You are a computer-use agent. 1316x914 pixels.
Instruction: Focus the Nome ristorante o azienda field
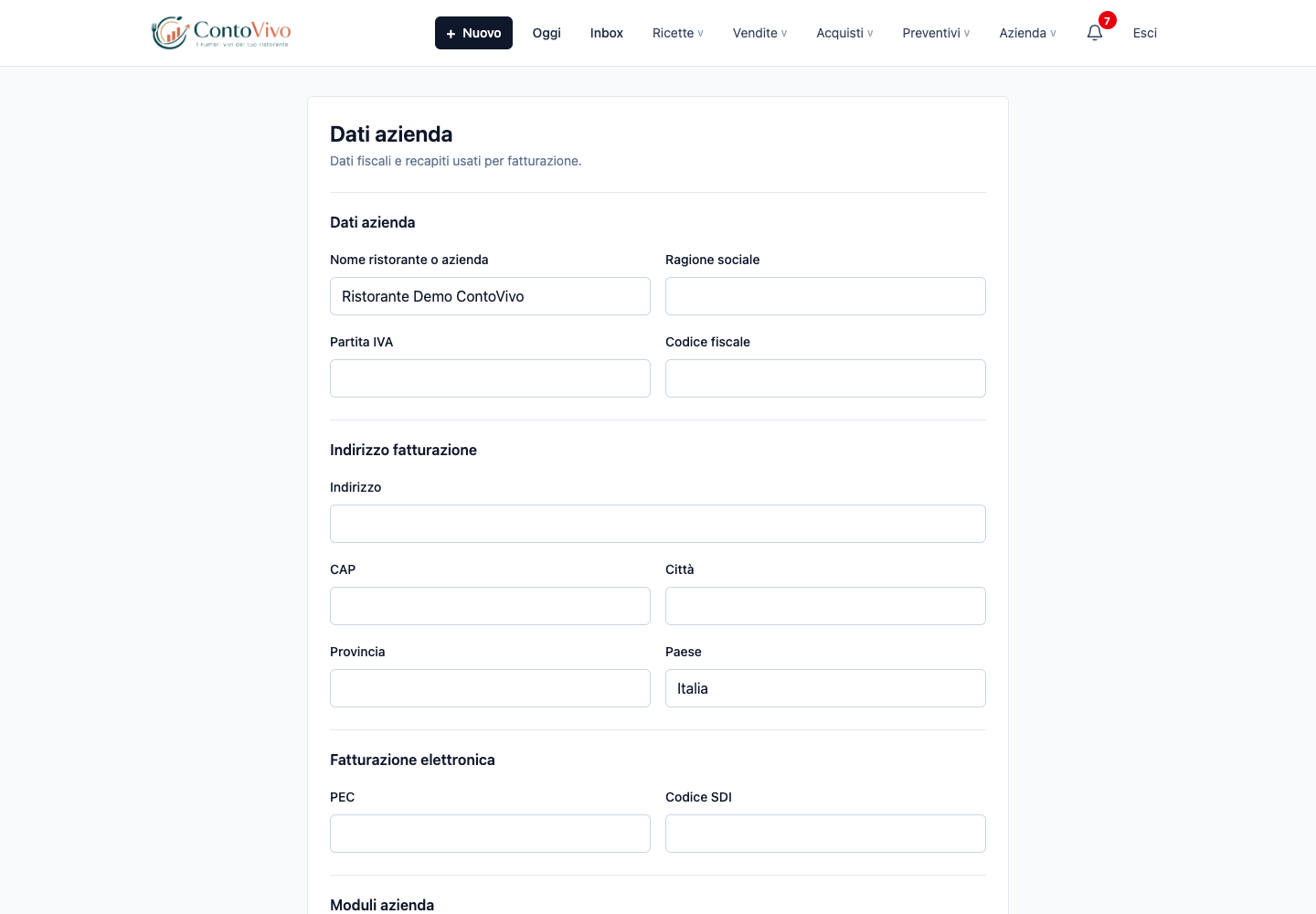[x=490, y=296]
